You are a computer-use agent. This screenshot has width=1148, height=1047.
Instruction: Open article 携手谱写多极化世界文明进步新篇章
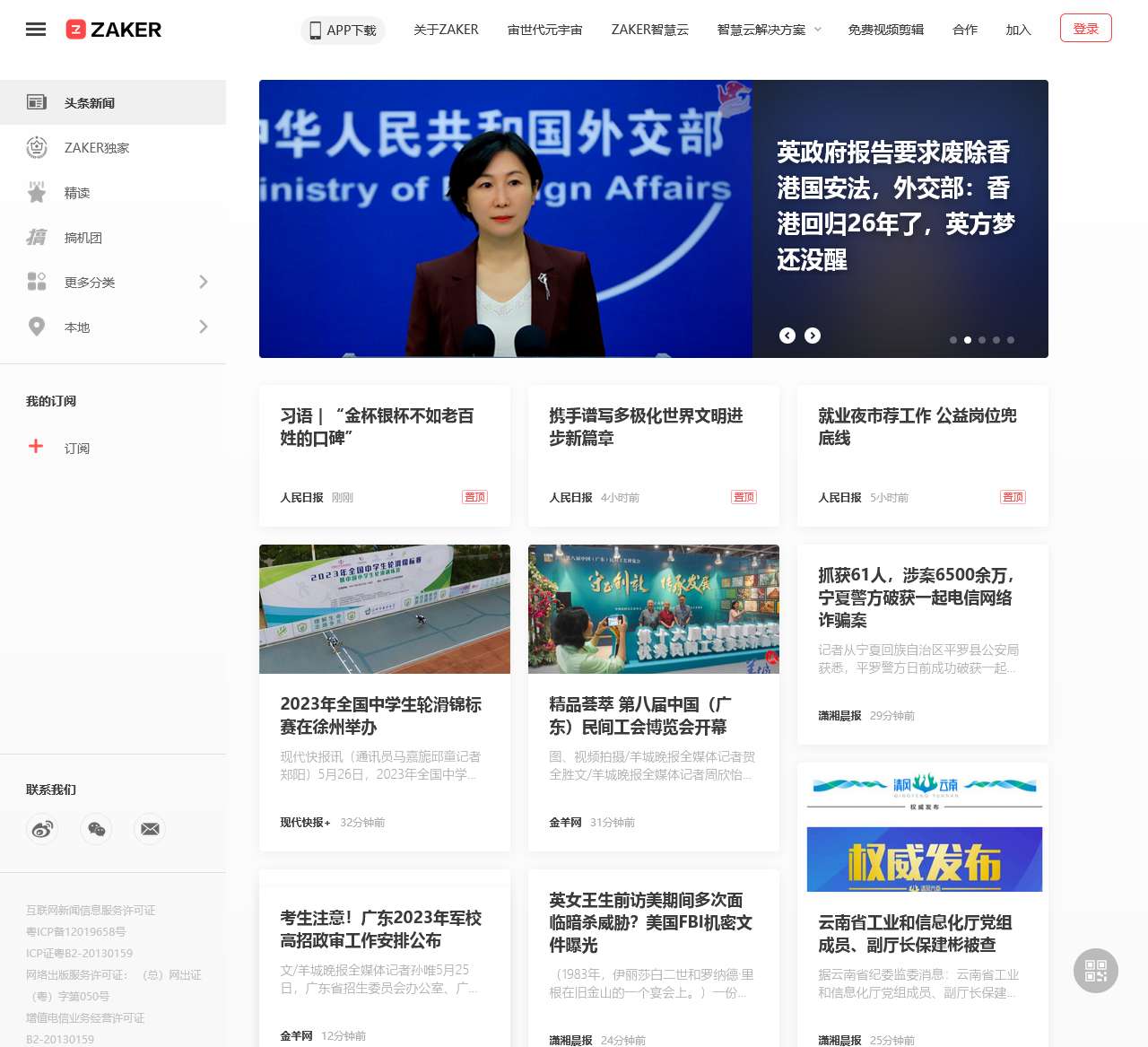(647, 427)
